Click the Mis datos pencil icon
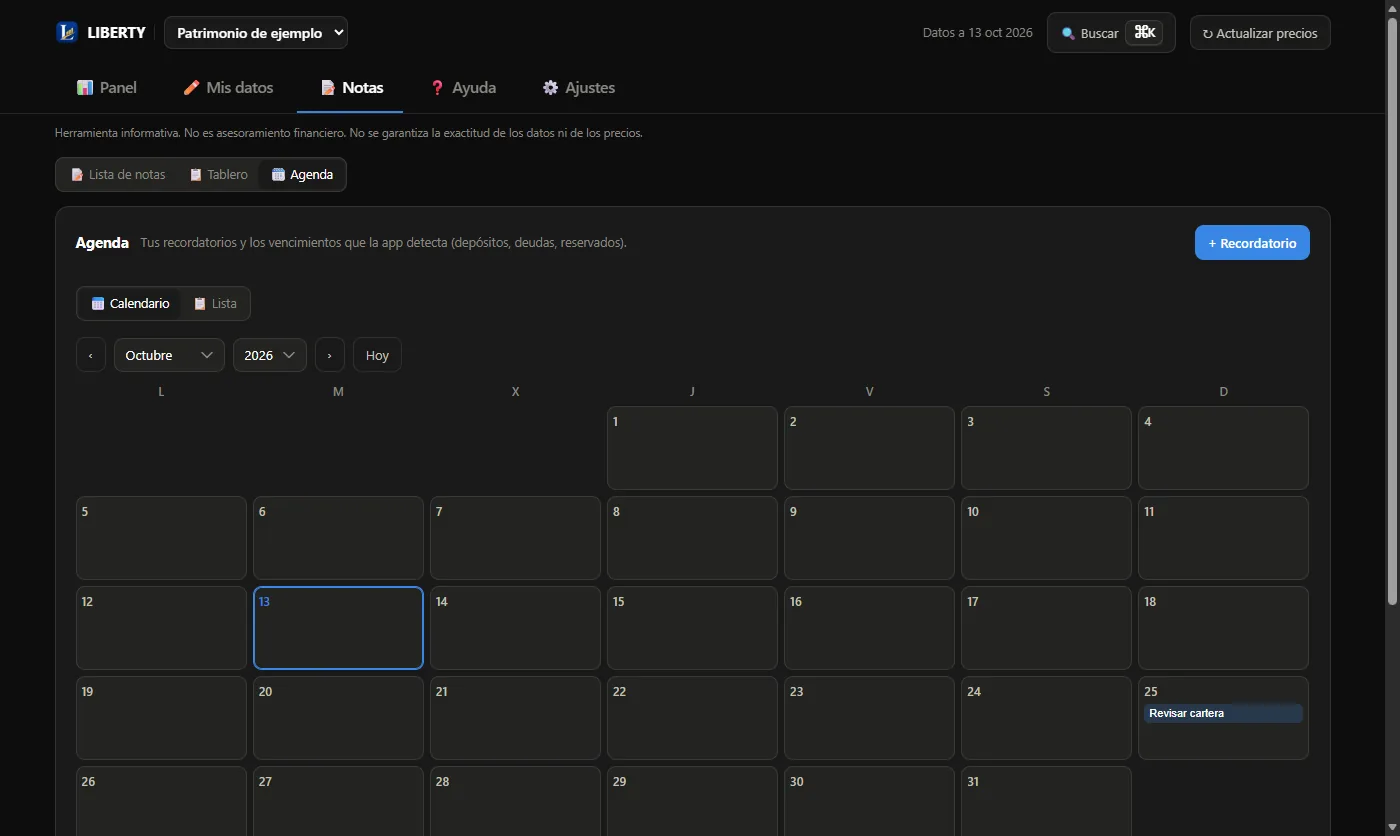1400x836 pixels. point(192,87)
